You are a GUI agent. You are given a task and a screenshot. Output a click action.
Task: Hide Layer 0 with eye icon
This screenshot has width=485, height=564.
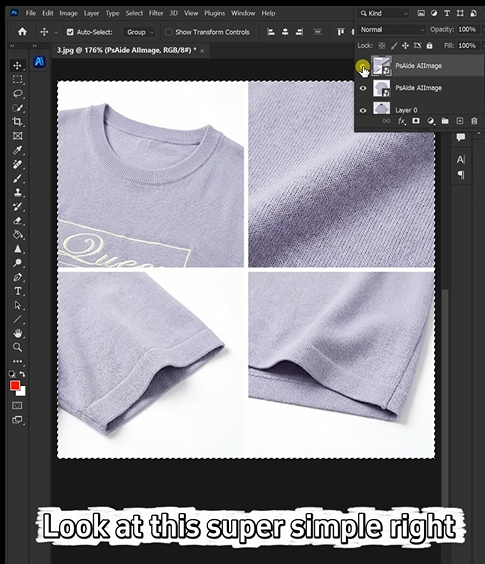pos(363,110)
